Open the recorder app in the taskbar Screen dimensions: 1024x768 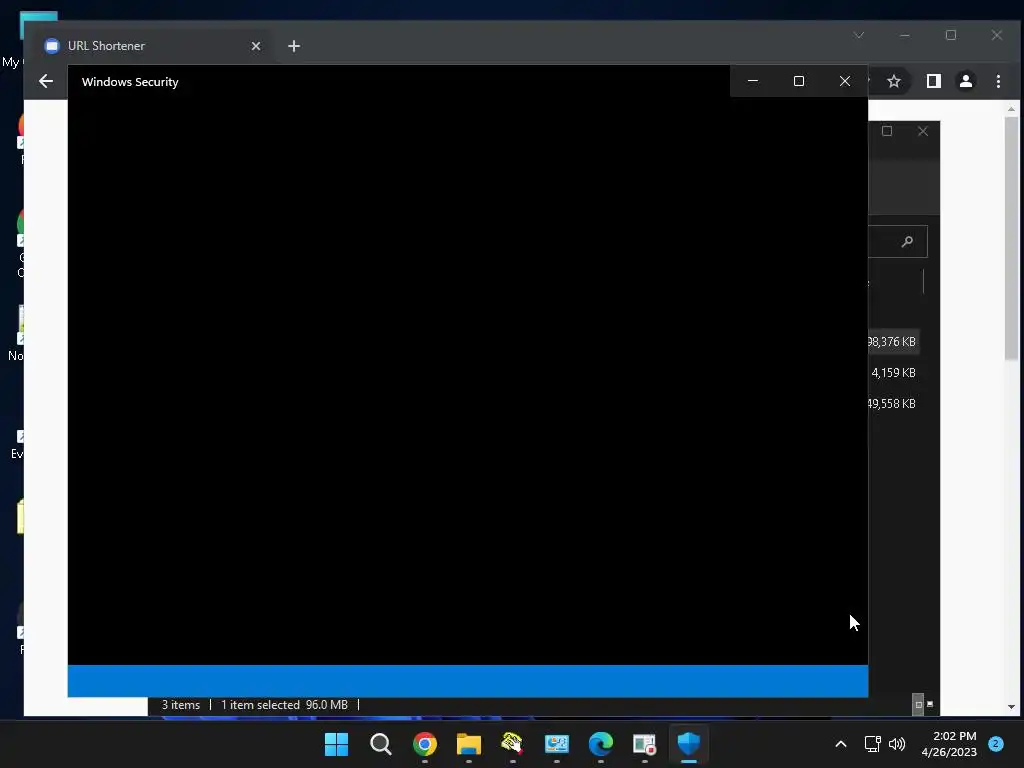pos(644,744)
